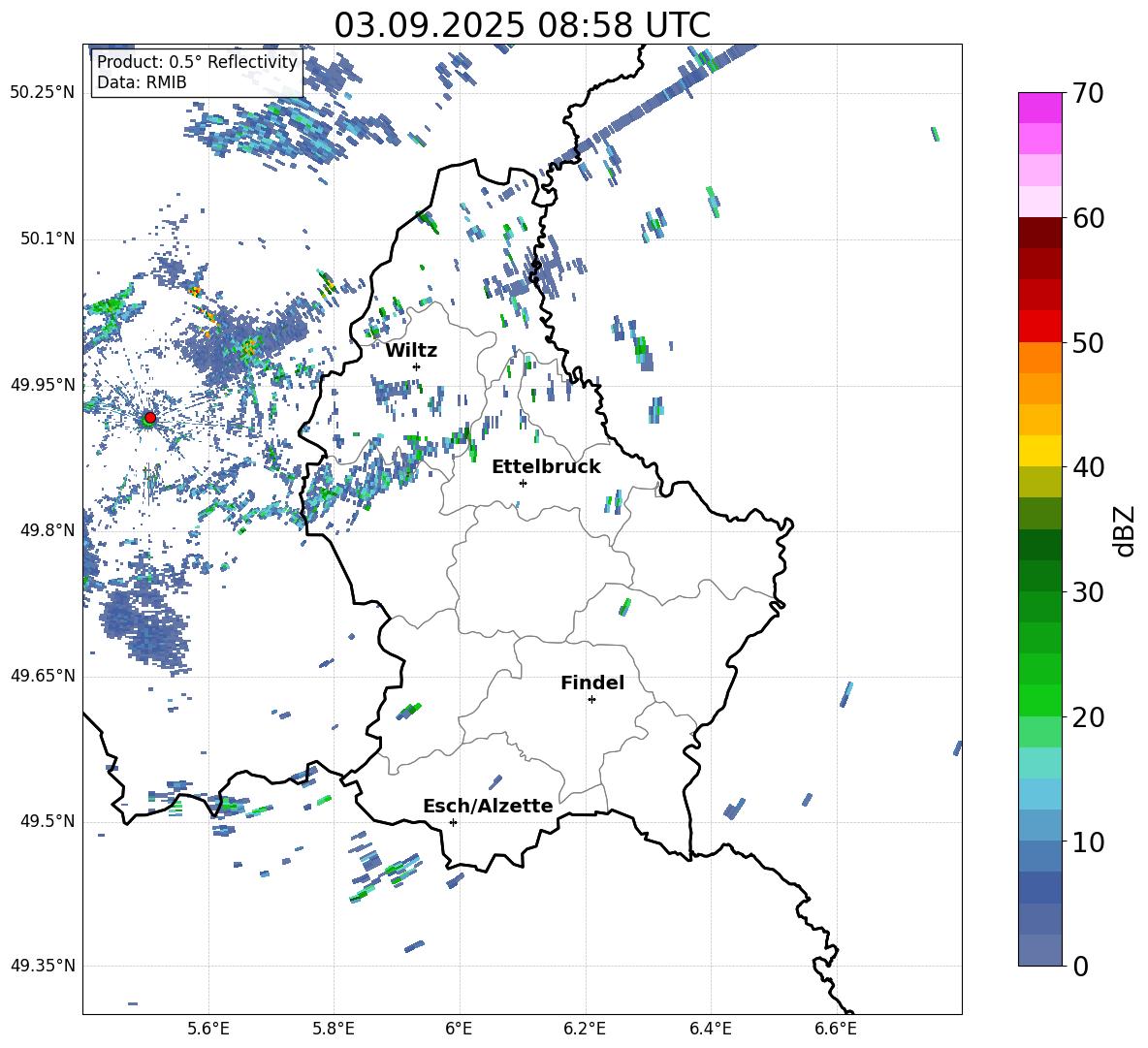Click the colorbar tick value 40
The width and height of the screenshot is (1148, 1048).
click(x=1088, y=467)
